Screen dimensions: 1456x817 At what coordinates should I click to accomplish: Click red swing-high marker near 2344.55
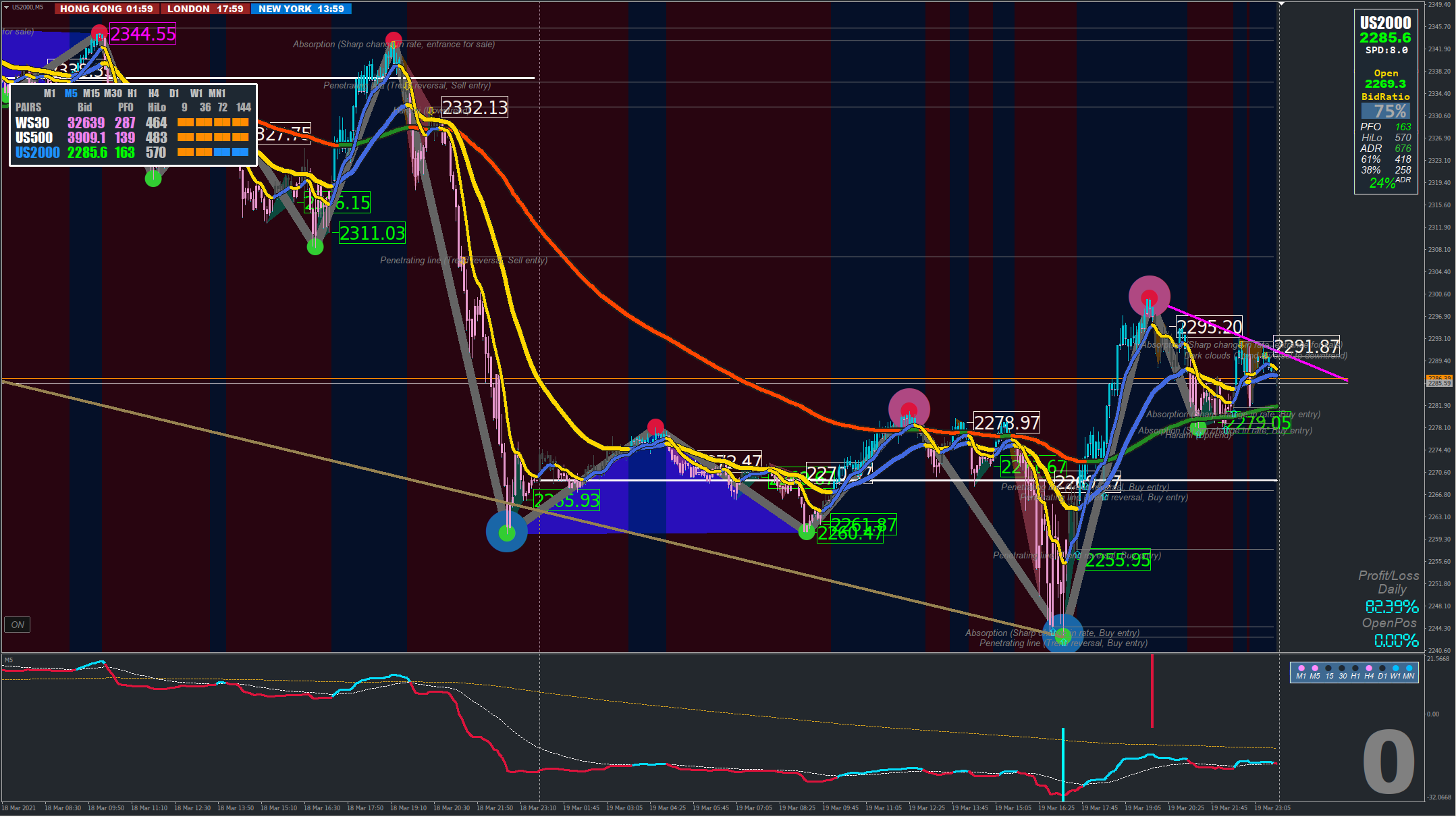(x=99, y=32)
